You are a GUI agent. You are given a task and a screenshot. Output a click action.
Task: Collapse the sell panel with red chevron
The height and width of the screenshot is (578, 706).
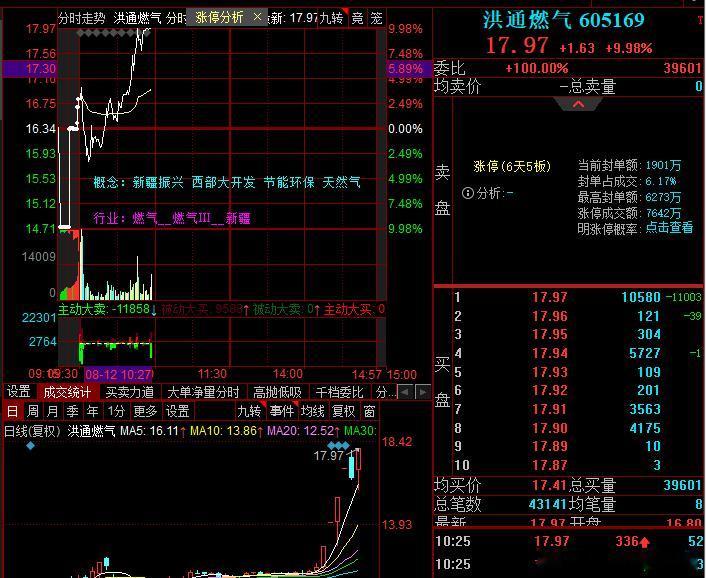(579, 104)
